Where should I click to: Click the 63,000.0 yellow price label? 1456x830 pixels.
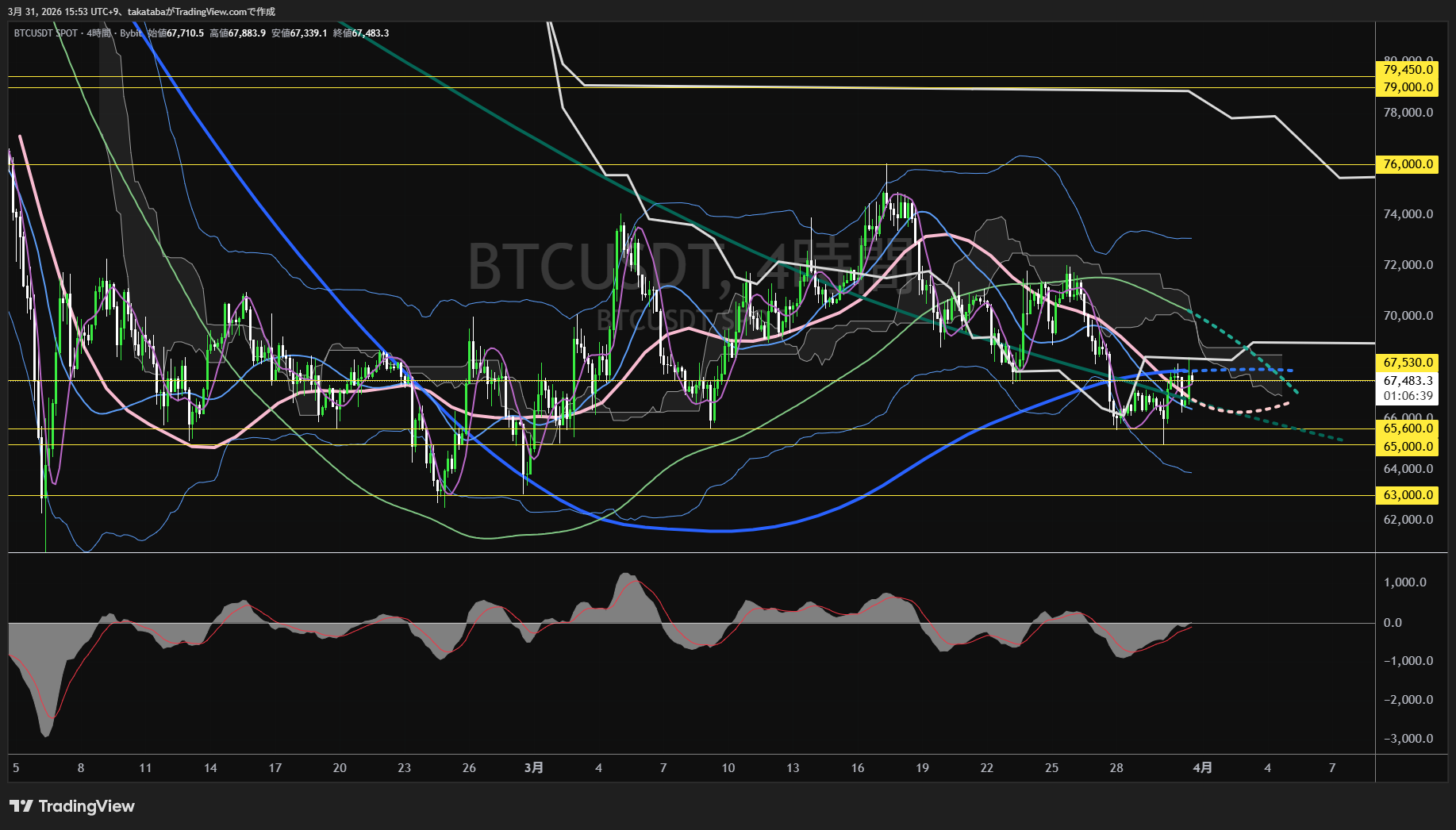pyautogui.click(x=1408, y=495)
